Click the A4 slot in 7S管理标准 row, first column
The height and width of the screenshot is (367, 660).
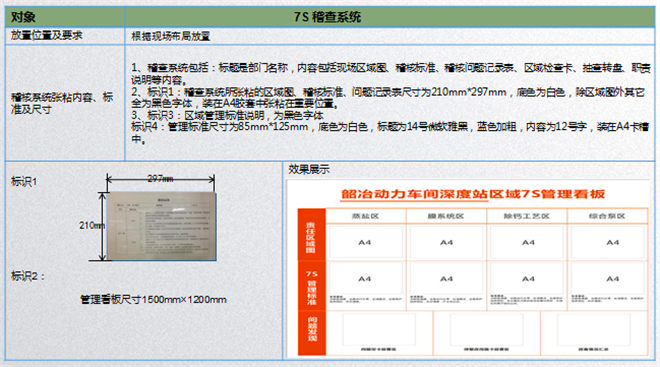tap(365, 279)
